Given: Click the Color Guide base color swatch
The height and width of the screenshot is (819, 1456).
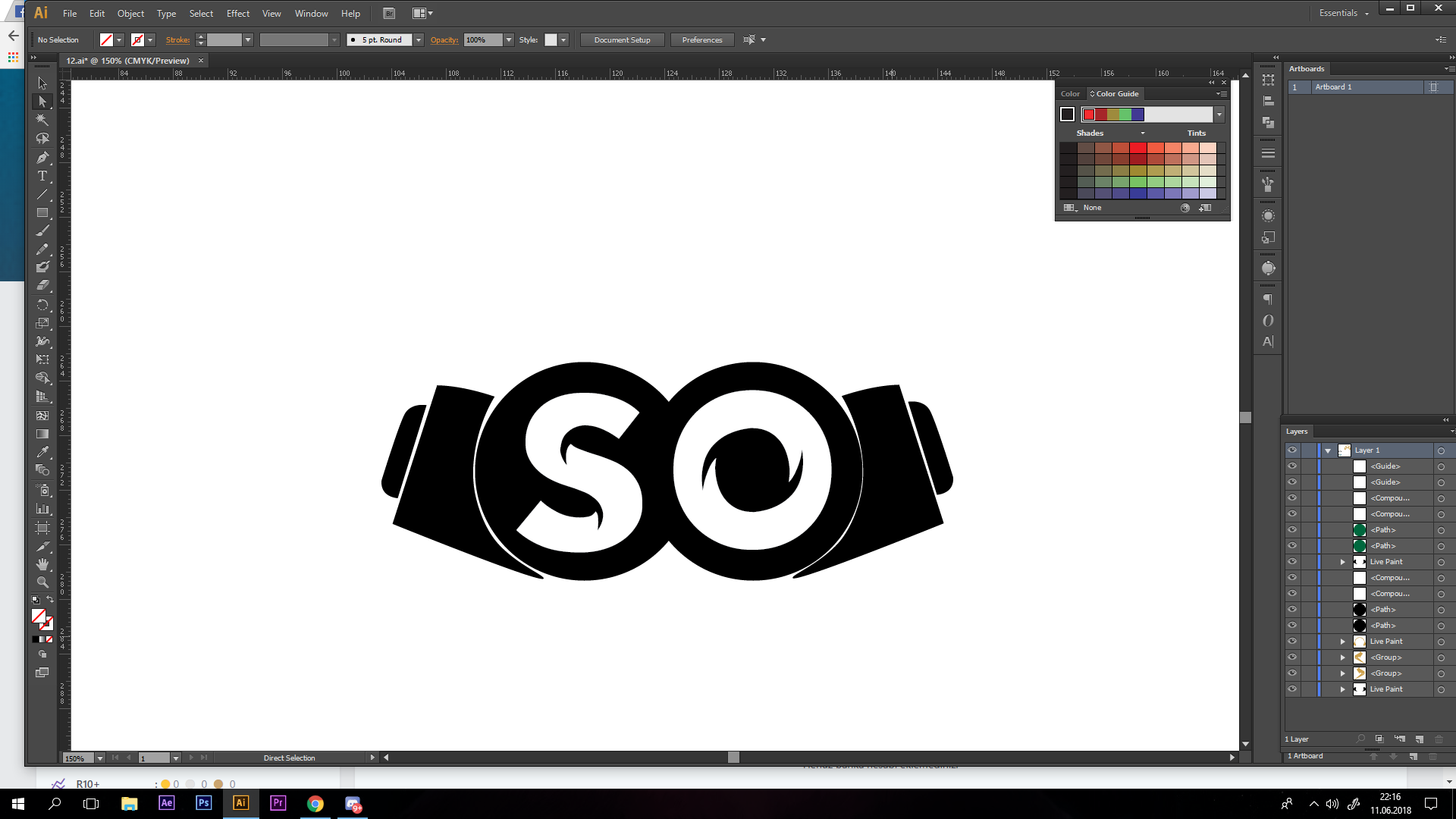Looking at the screenshot, I should (1067, 115).
